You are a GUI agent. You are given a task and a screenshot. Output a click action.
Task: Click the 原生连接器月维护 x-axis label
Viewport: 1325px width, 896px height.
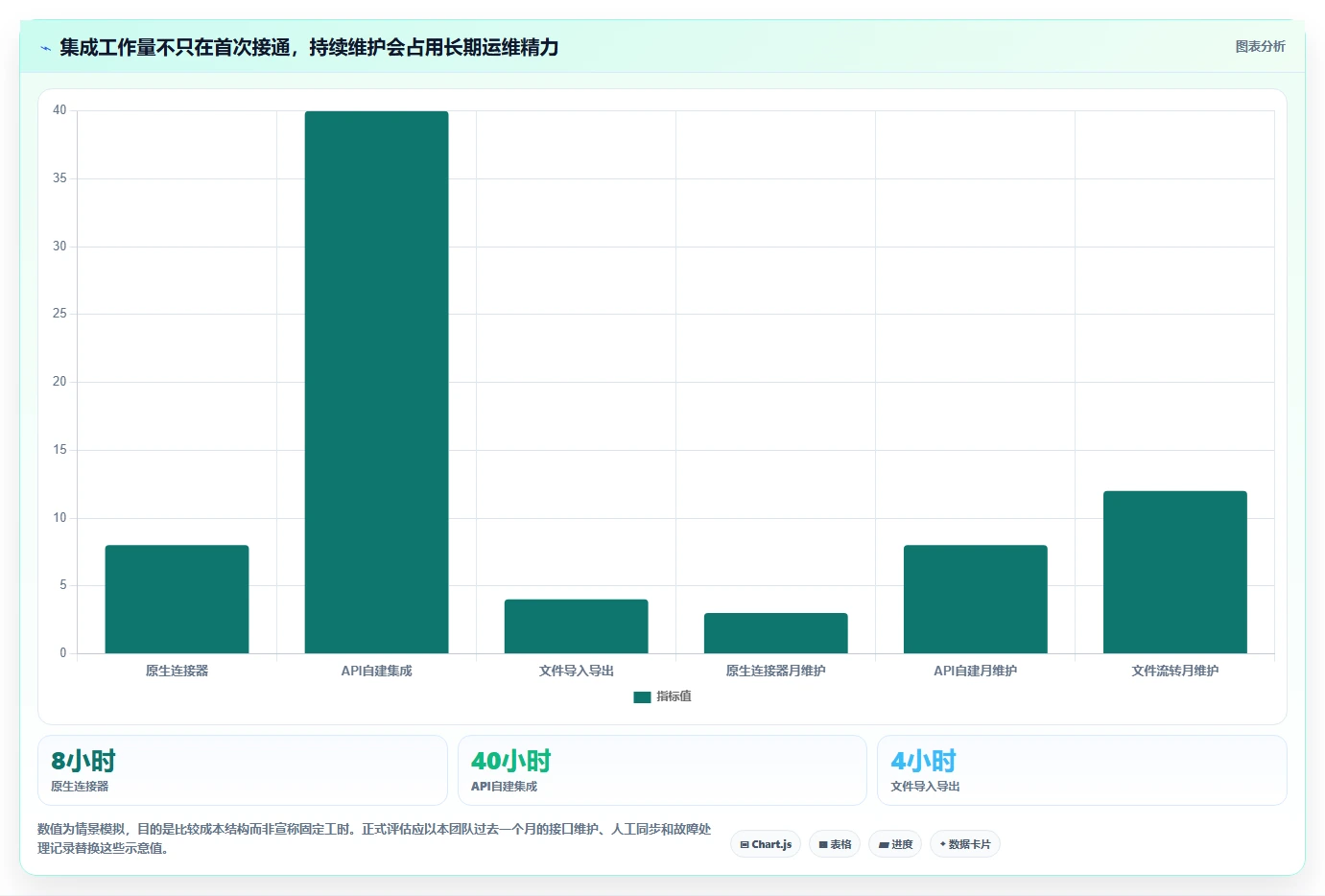pyautogui.click(x=775, y=671)
